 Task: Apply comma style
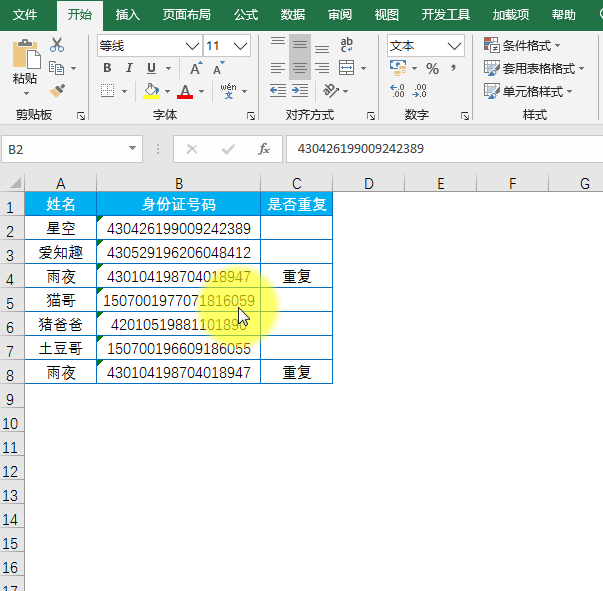(x=453, y=68)
